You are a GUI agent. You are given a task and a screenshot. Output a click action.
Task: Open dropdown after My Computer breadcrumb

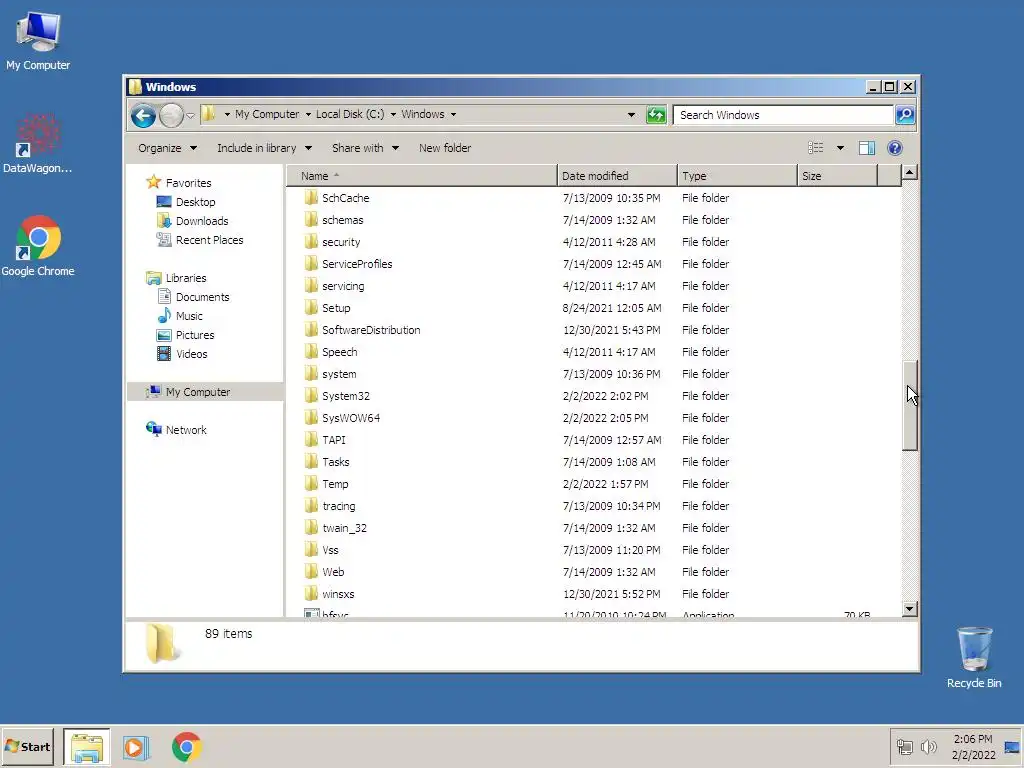308,114
